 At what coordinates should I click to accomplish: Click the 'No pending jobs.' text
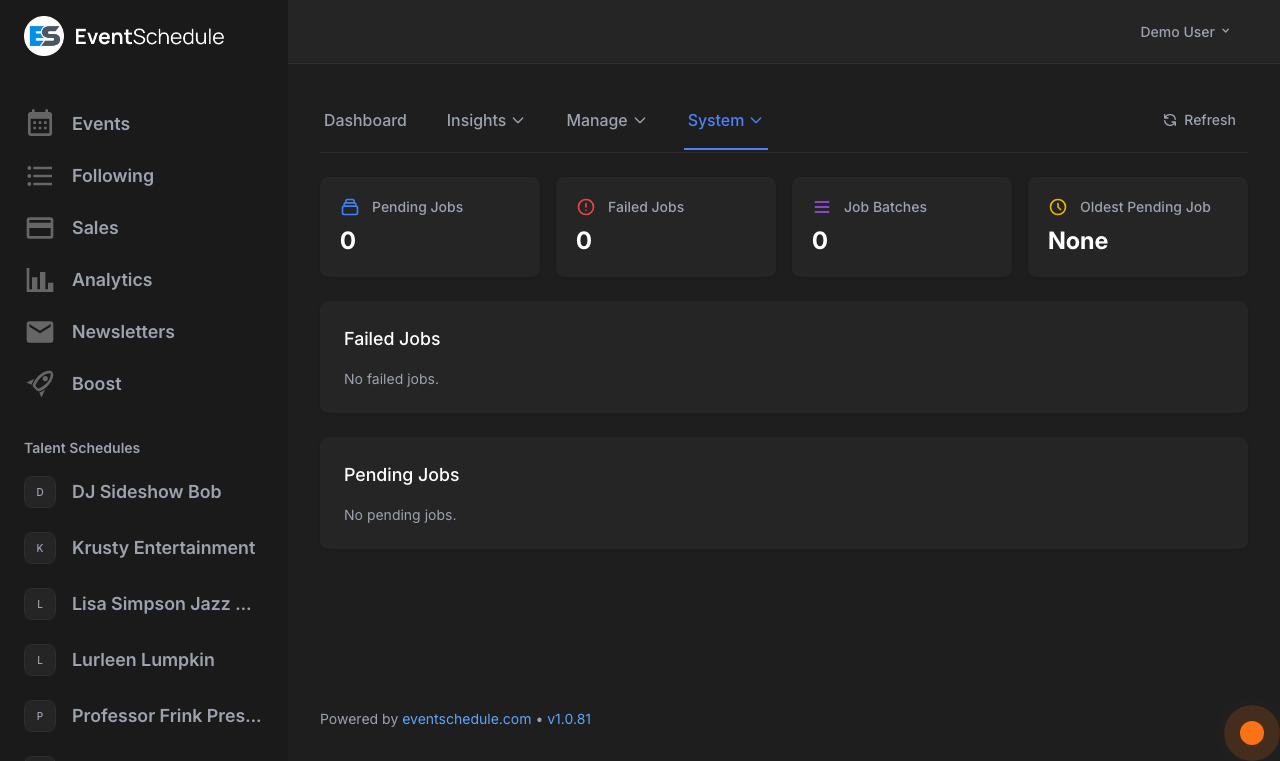coord(400,515)
